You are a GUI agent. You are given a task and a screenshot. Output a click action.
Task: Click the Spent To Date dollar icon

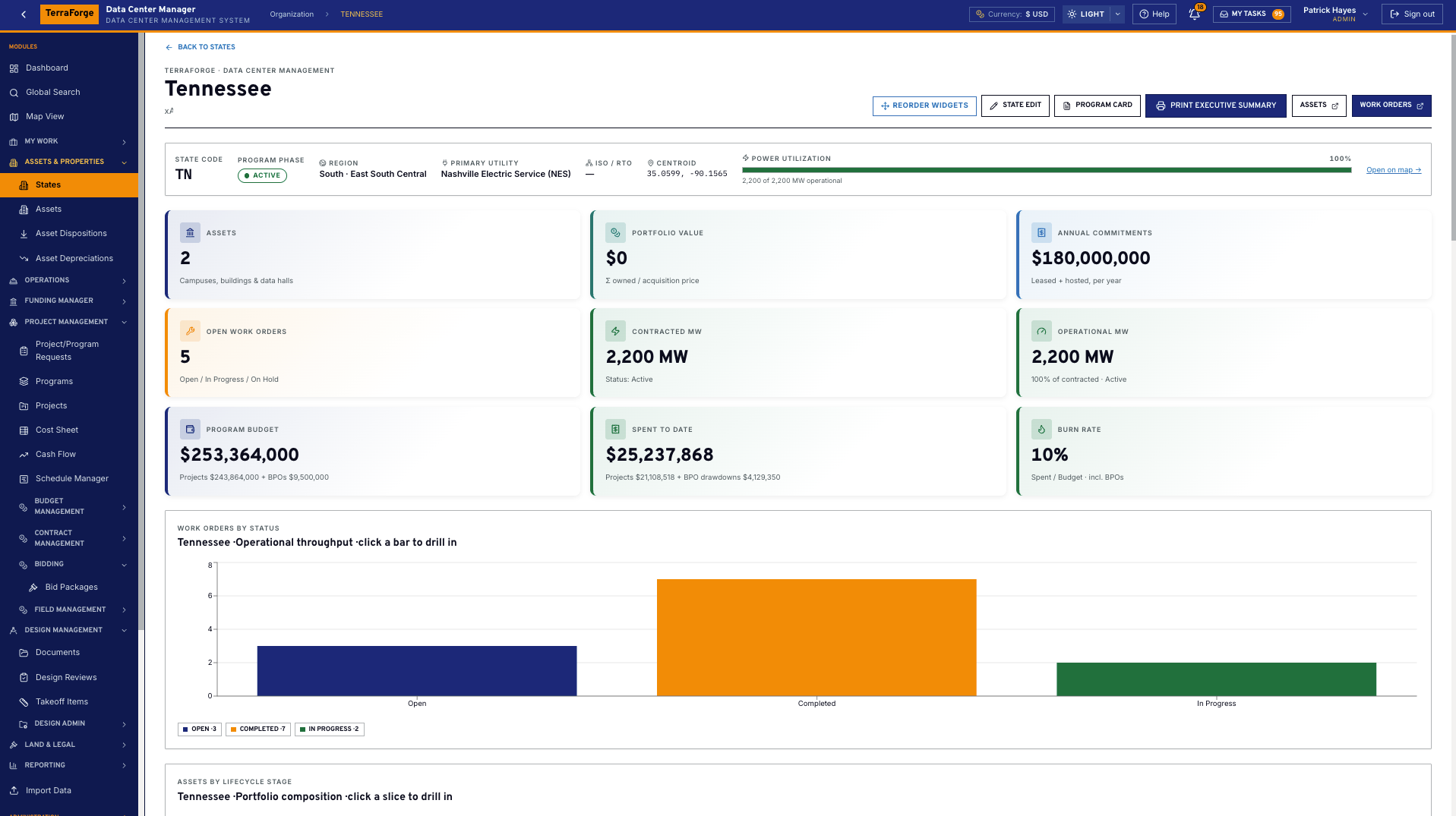615,429
